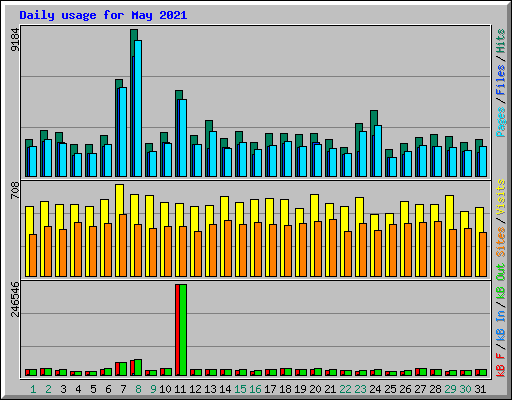Screen dimensions: 512x400
Task: Click day label 16 on the x-axis
Action: 255,389
